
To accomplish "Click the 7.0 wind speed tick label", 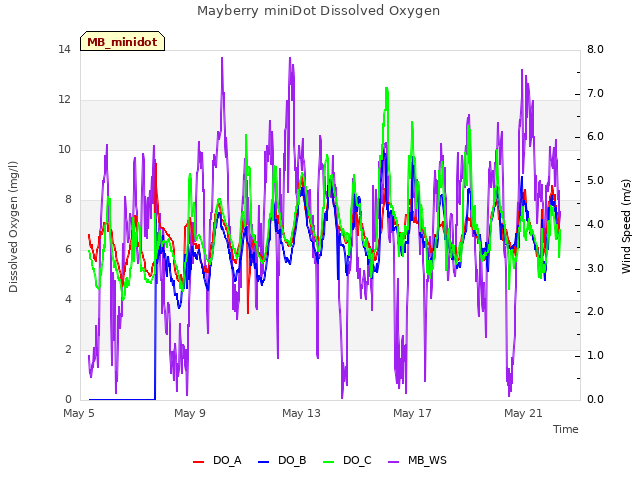I will tap(595, 93).
